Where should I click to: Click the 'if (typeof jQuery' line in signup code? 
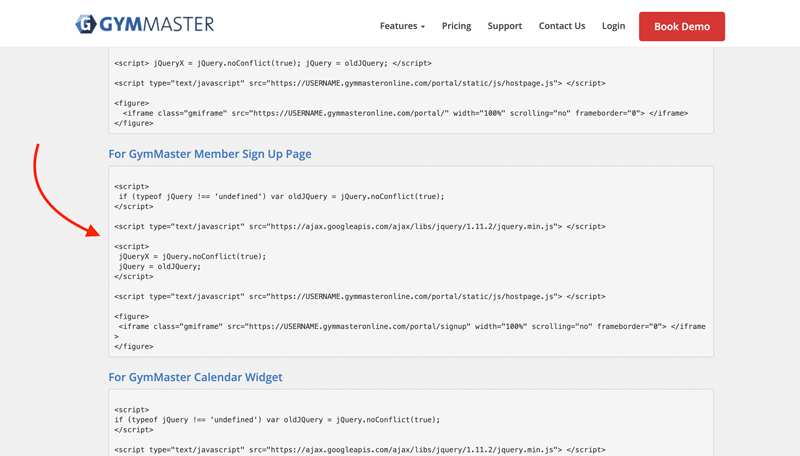(x=281, y=197)
